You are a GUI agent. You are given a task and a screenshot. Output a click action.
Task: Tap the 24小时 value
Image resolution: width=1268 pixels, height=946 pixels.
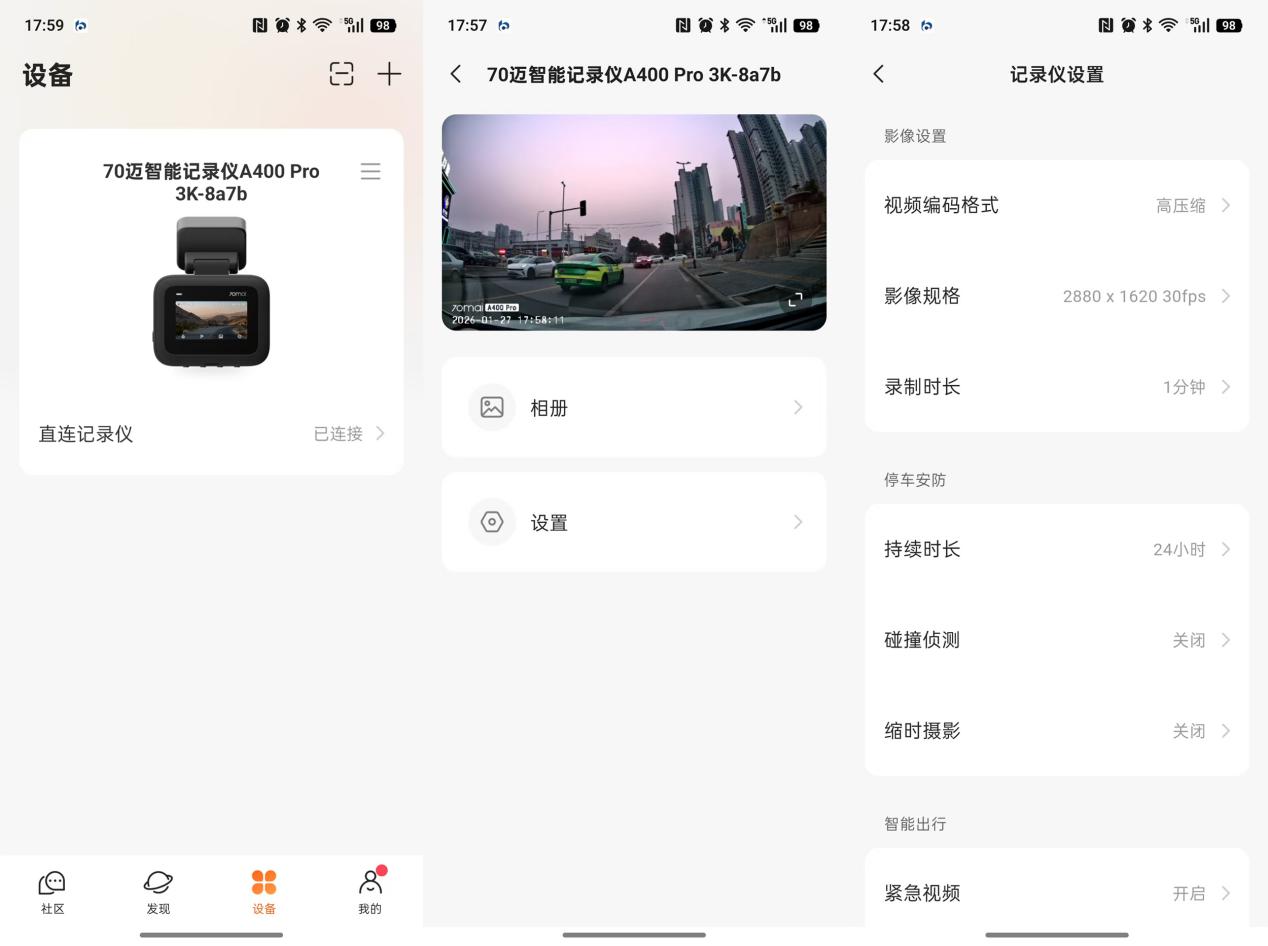(1179, 549)
